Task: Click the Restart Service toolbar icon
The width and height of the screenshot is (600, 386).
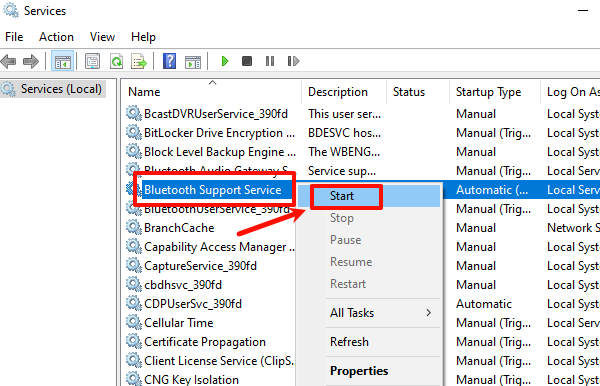Action: pos(293,61)
